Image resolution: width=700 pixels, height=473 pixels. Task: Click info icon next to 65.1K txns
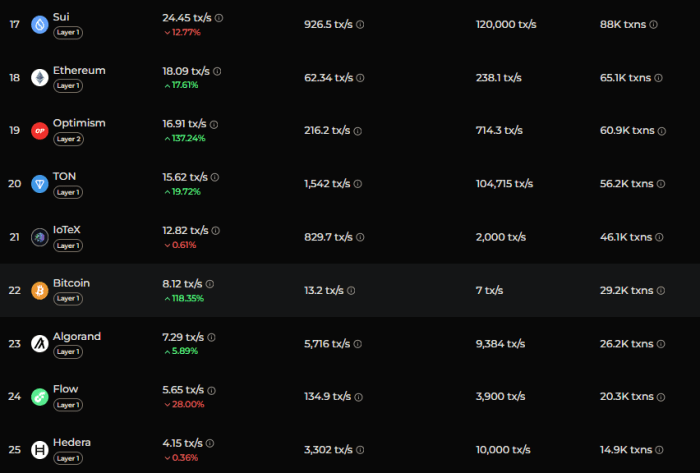[658, 78]
